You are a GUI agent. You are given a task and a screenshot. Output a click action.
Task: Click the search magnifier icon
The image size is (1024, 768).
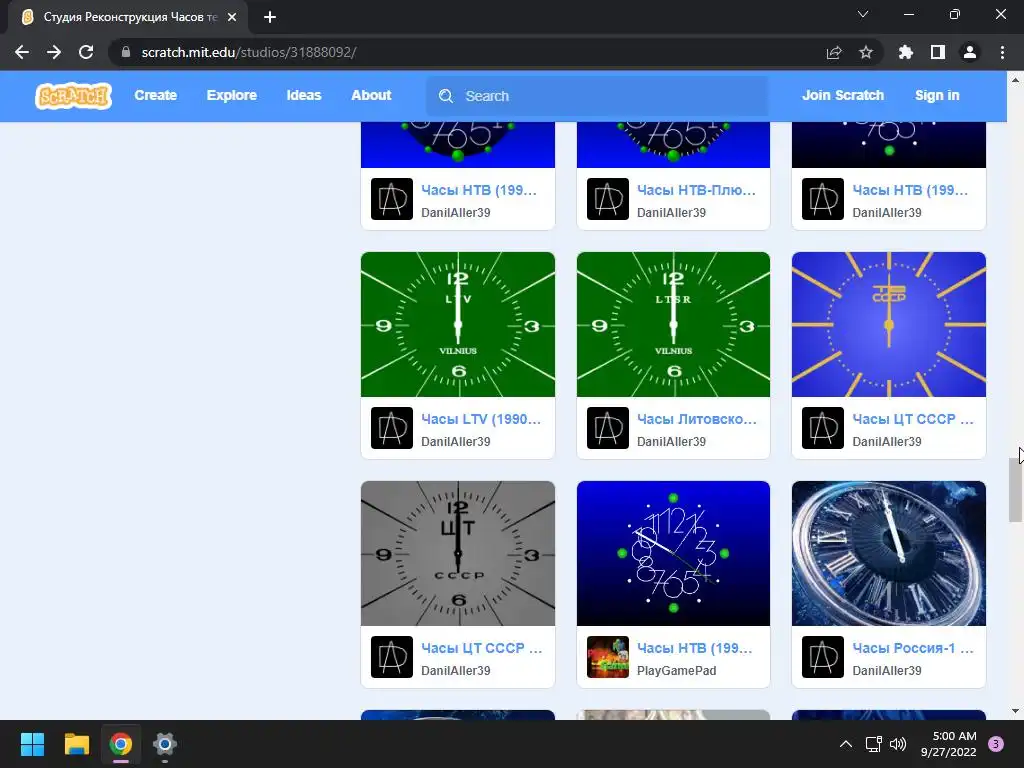(446, 96)
